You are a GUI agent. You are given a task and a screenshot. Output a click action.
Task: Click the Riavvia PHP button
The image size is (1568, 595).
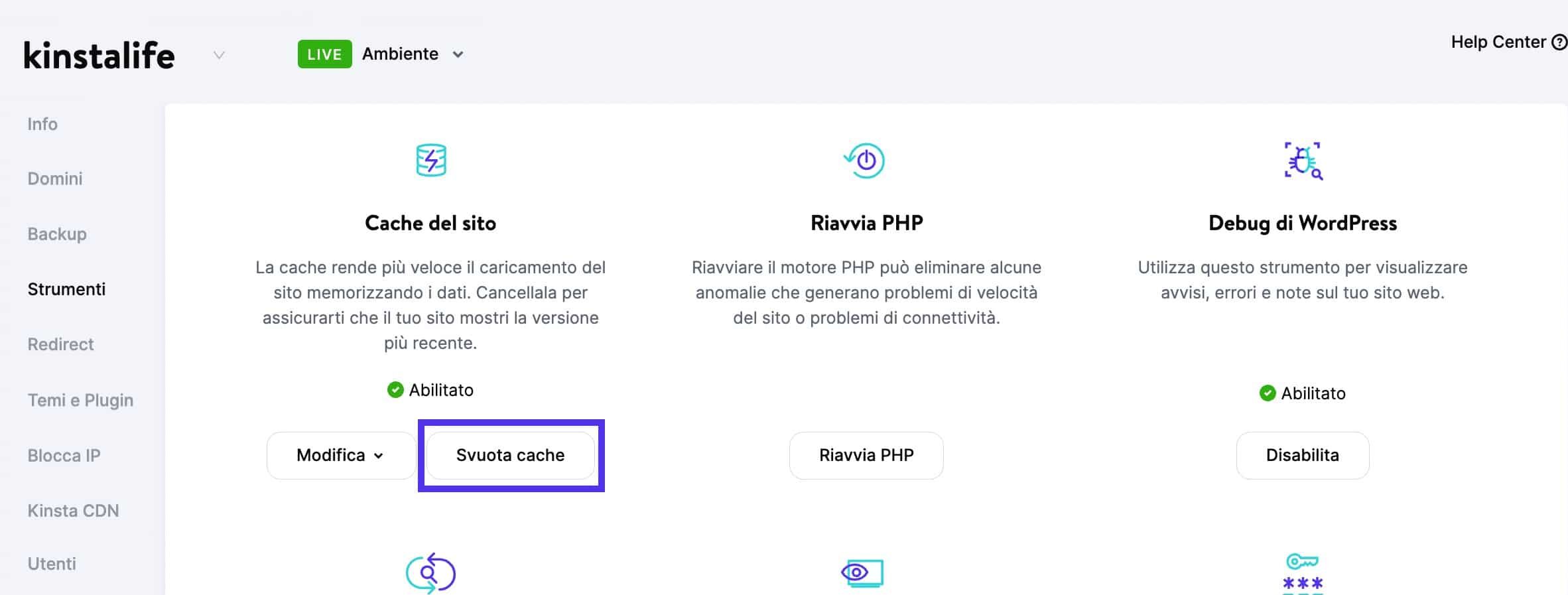point(866,455)
